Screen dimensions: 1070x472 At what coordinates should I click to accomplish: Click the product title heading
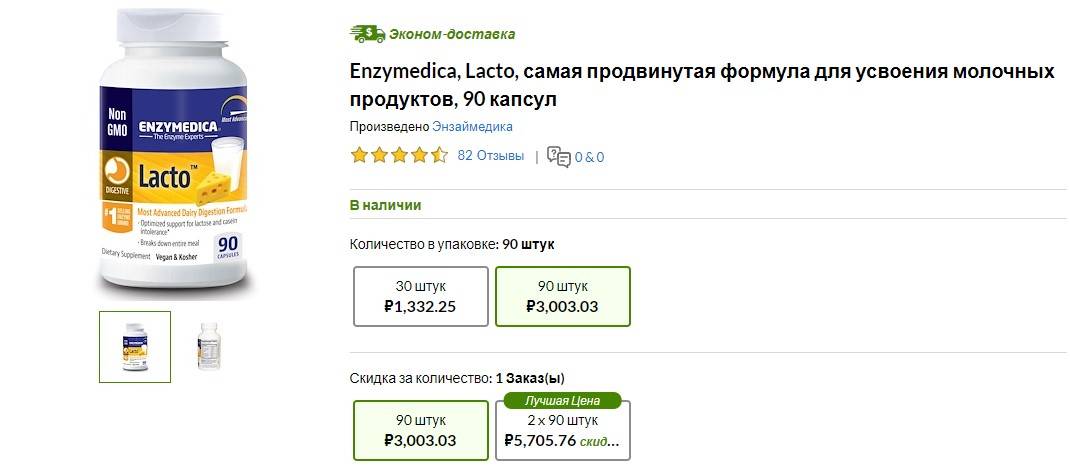coord(702,86)
